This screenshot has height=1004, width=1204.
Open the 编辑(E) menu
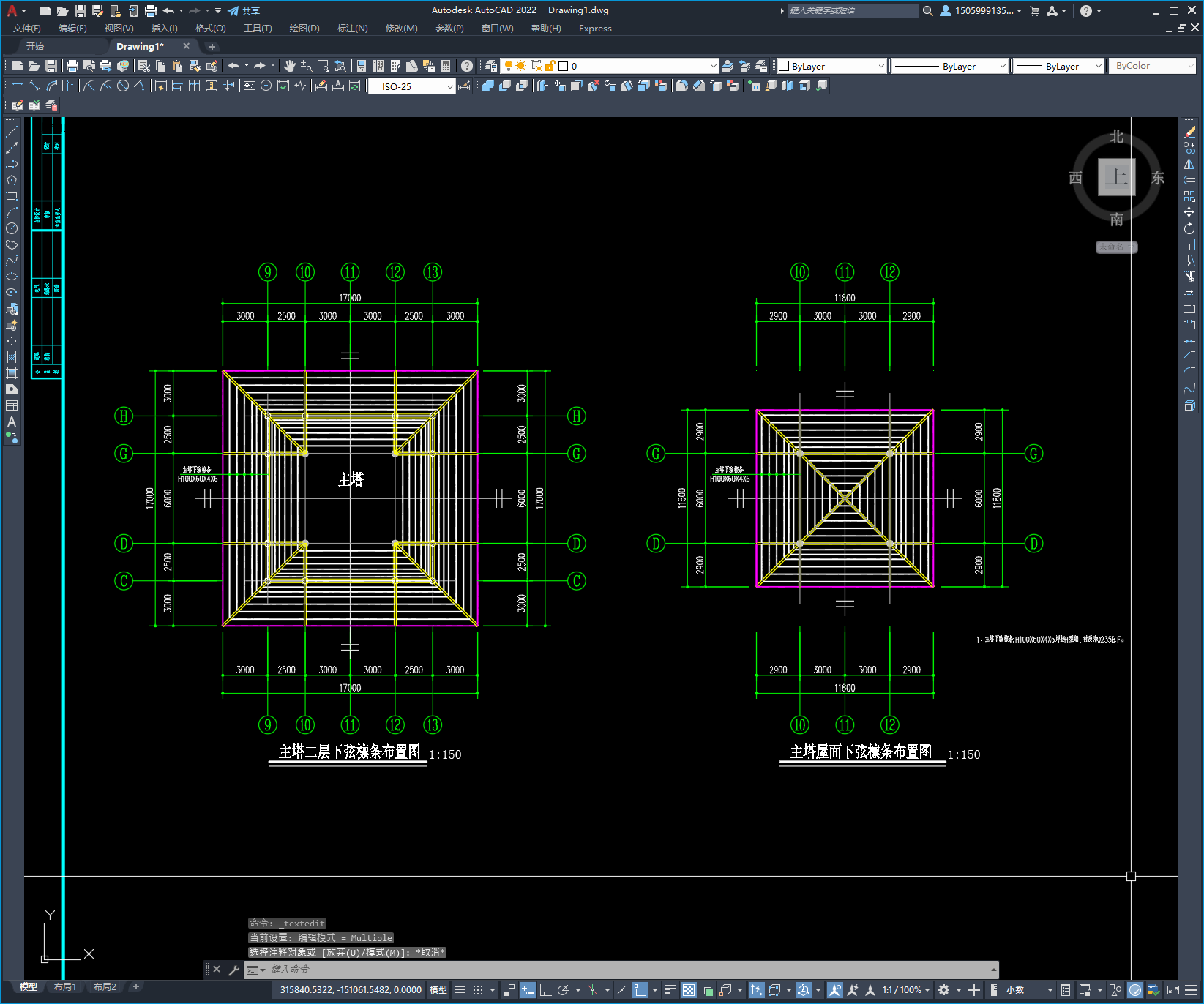72,29
